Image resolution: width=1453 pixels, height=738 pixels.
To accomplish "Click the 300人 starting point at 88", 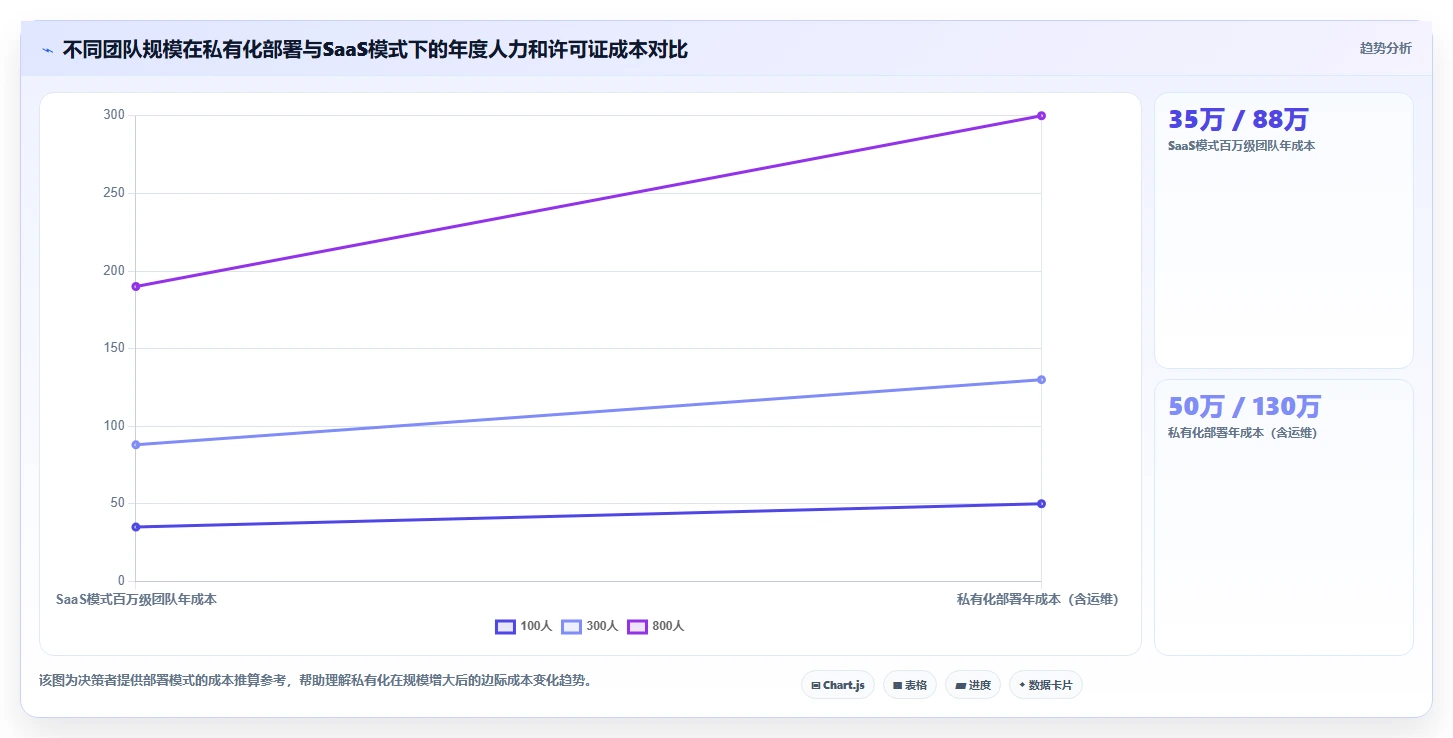I will coord(136,445).
